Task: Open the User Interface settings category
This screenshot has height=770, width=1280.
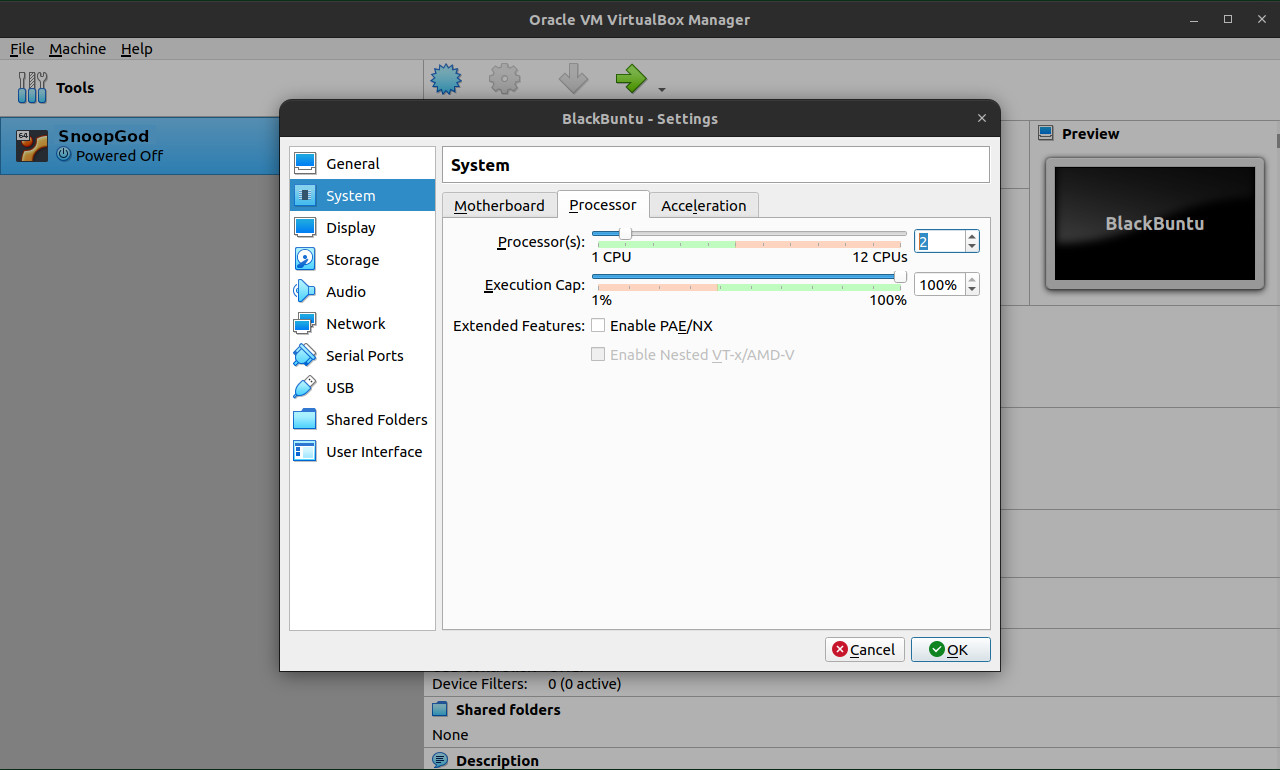Action: click(x=362, y=452)
